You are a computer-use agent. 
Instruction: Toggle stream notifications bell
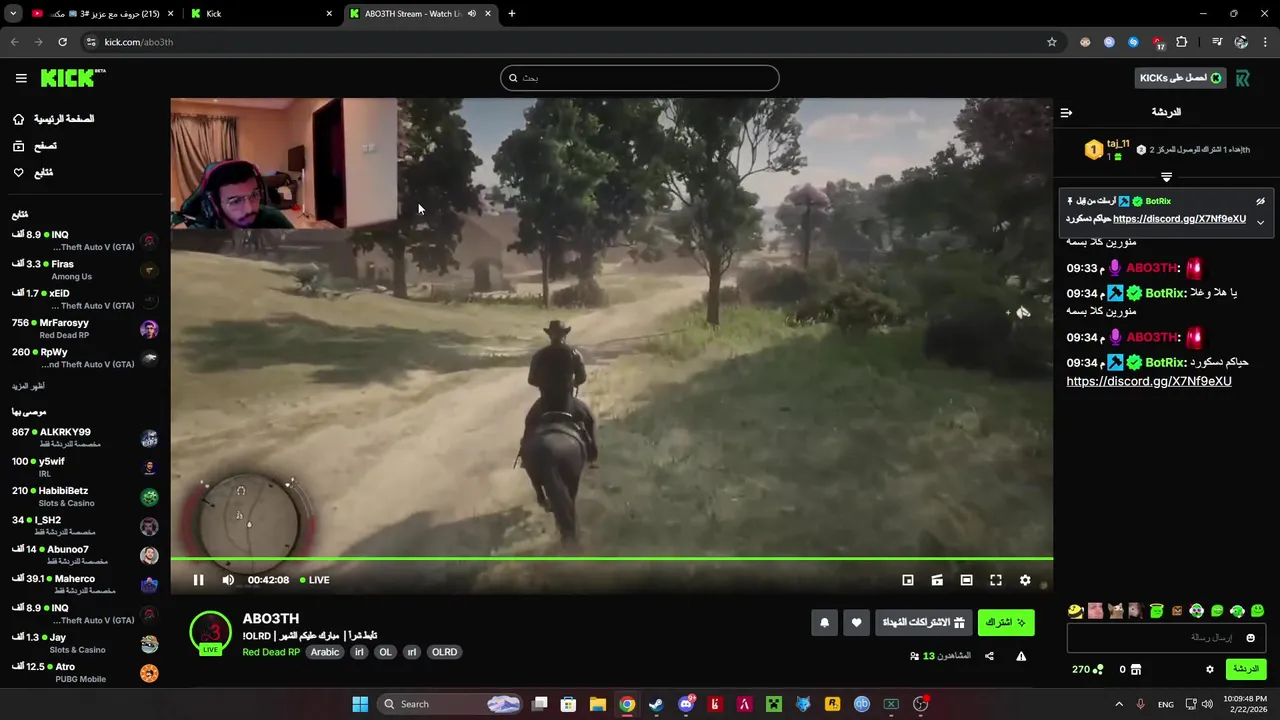pos(824,623)
